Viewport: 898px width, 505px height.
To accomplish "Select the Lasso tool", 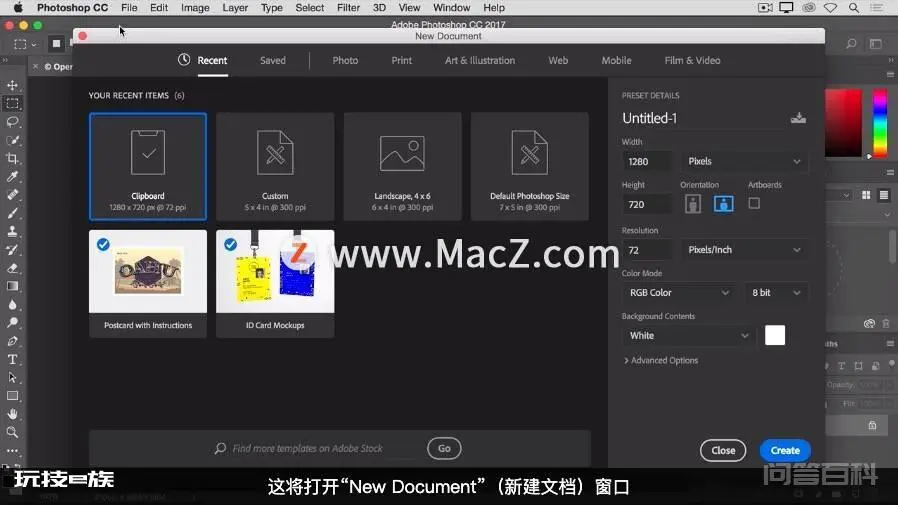I will point(12,122).
